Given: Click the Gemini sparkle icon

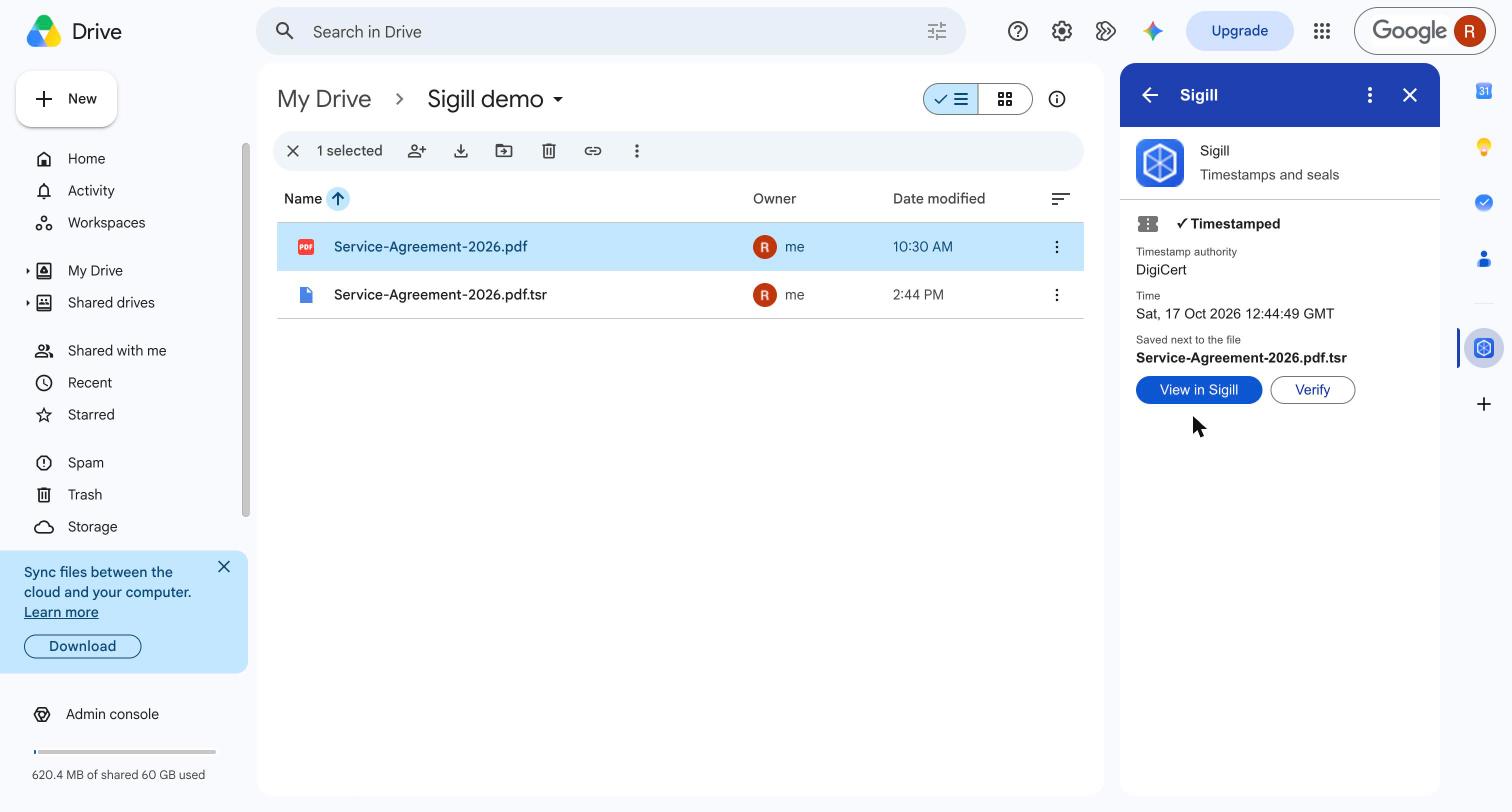Looking at the screenshot, I should pyautogui.click(x=1153, y=31).
